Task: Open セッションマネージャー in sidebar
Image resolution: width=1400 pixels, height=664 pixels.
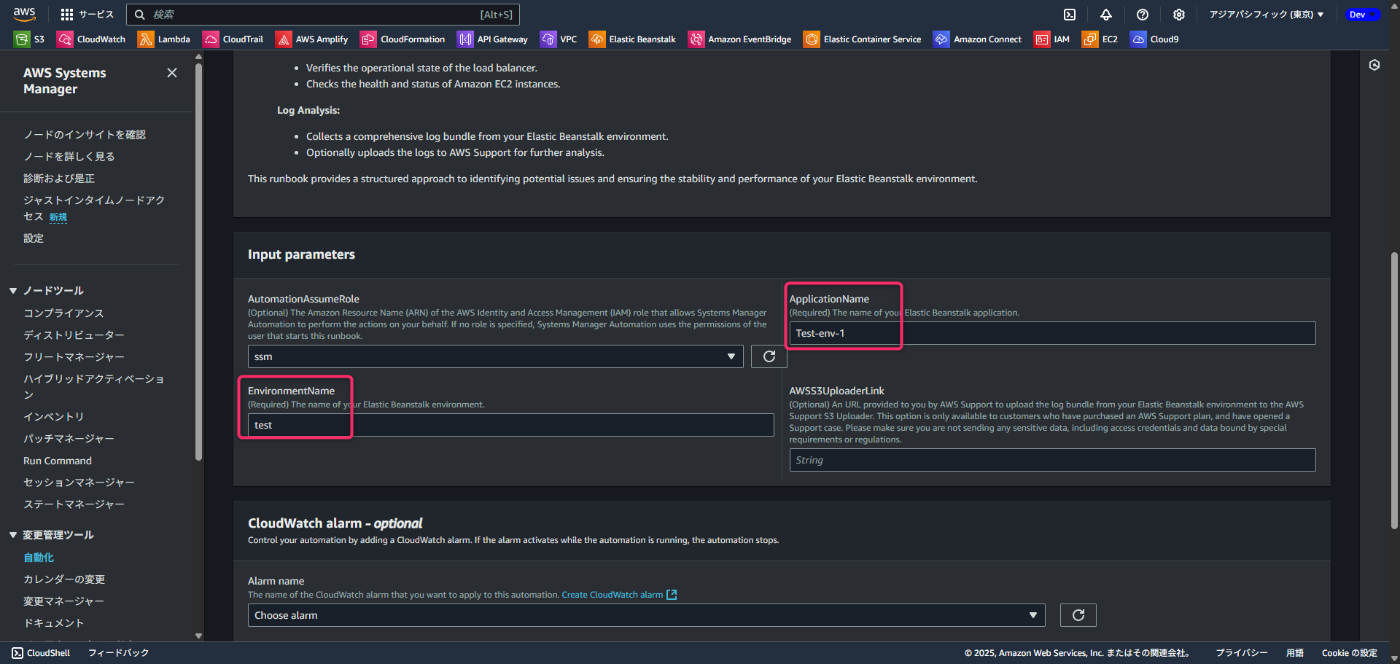Action: [x=79, y=483]
